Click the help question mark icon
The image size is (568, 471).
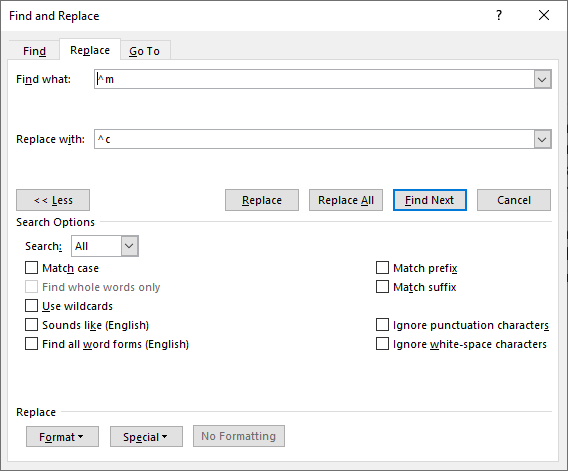tap(499, 15)
